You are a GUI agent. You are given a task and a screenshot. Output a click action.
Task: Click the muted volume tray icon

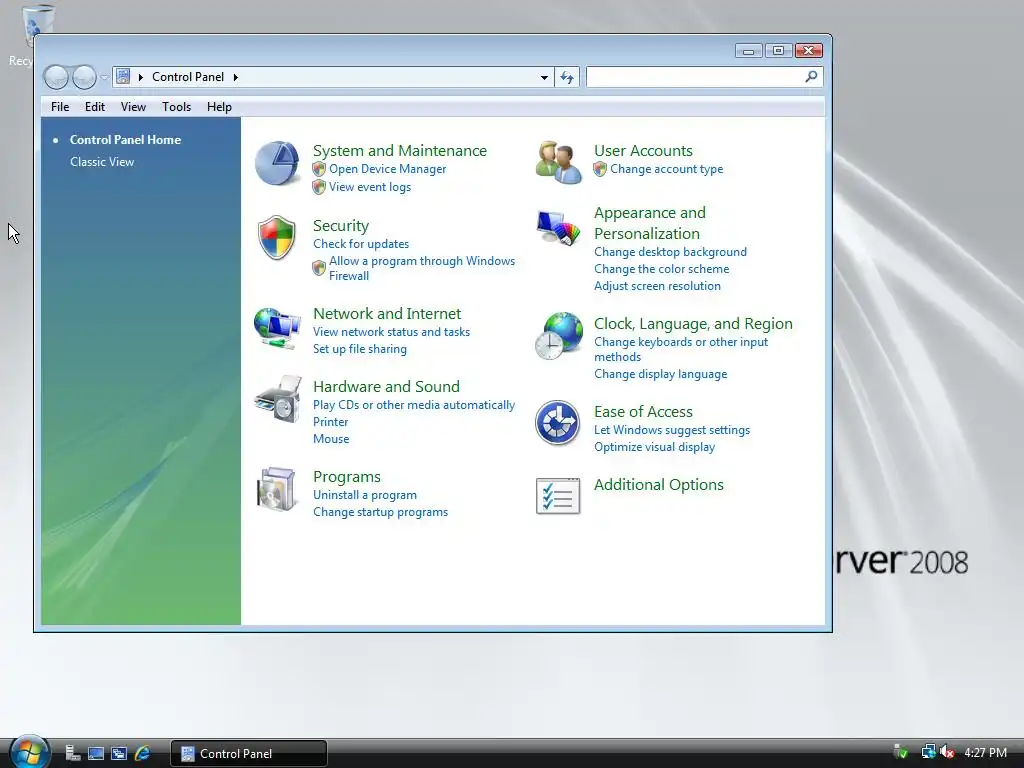[x=947, y=752]
